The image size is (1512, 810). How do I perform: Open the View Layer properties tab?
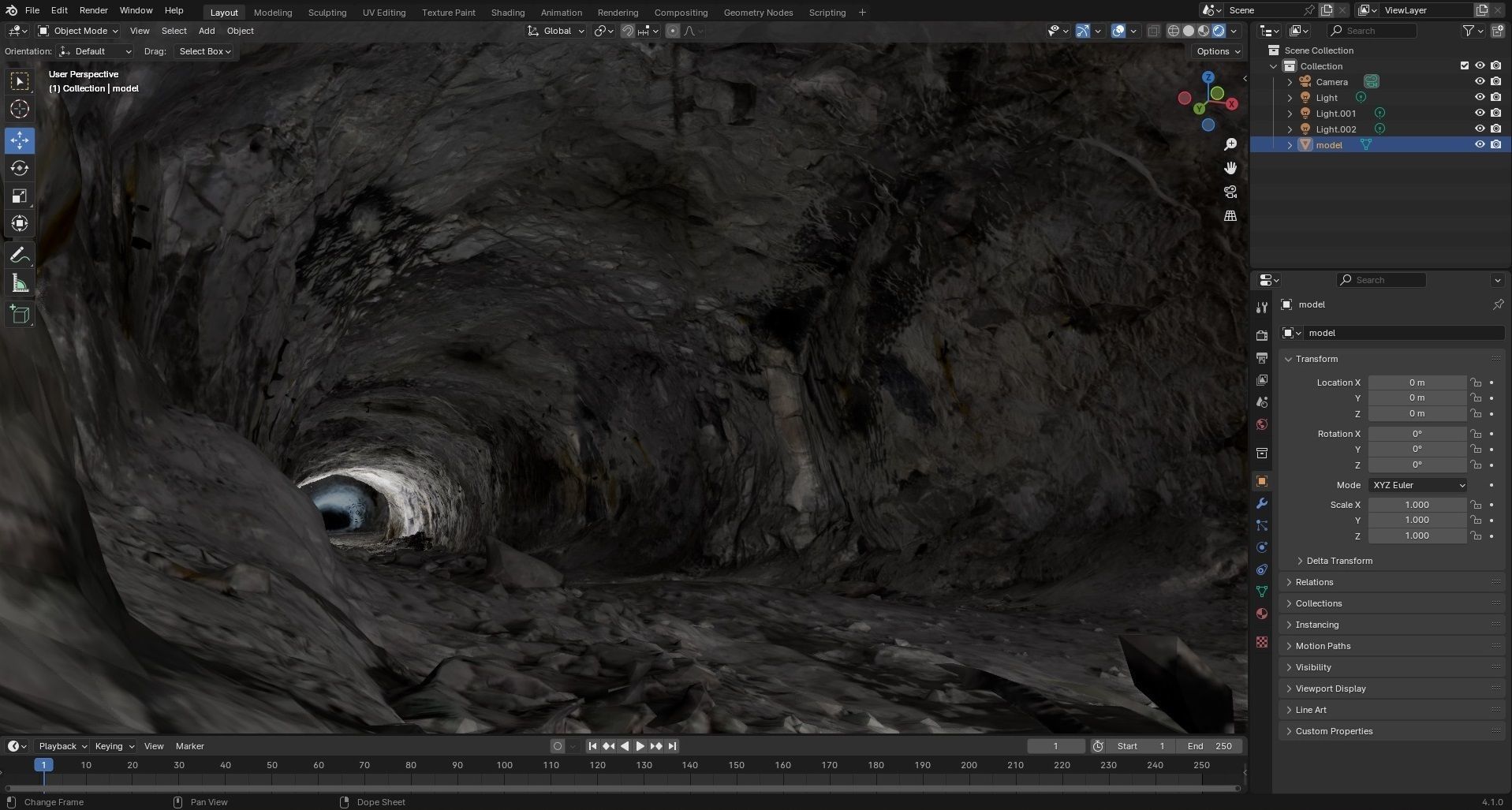pyautogui.click(x=1262, y=379)
